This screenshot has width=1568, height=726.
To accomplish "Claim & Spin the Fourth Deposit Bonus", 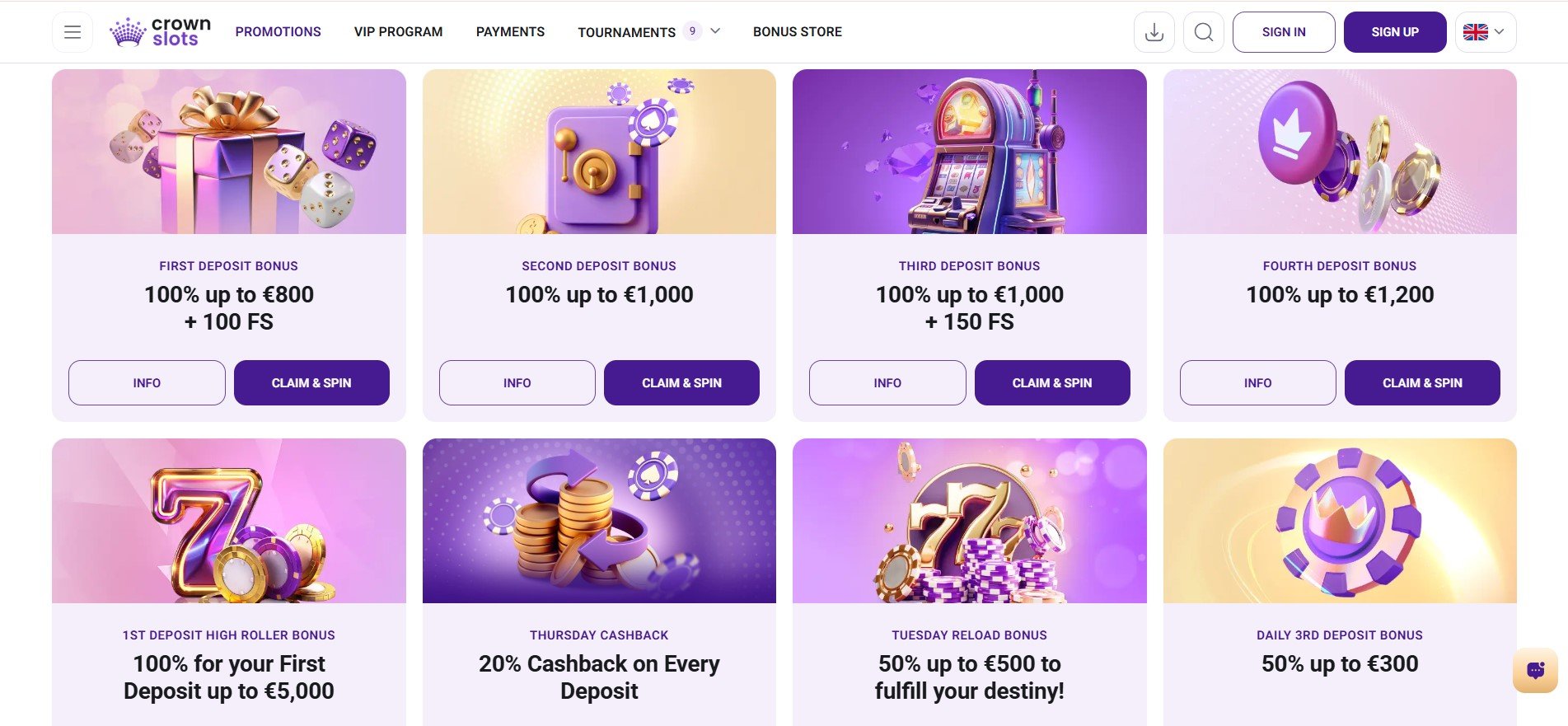I will pyautogui.click(x=1422, y=382).
